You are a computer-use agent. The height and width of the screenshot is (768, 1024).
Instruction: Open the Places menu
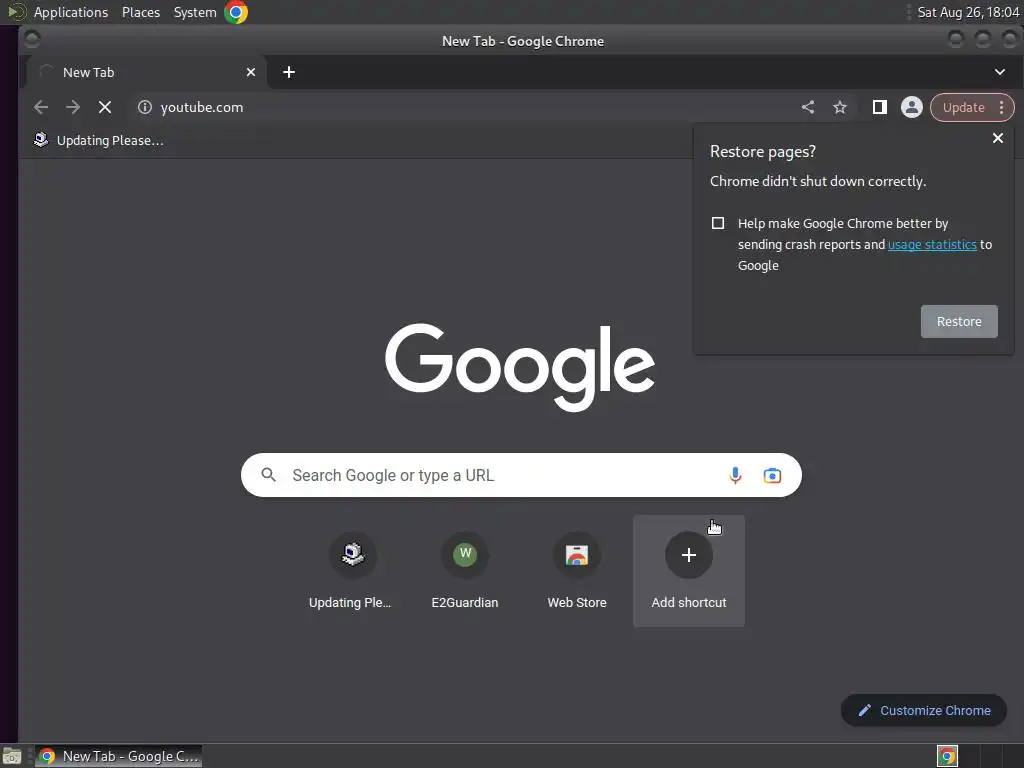point(141,12)
